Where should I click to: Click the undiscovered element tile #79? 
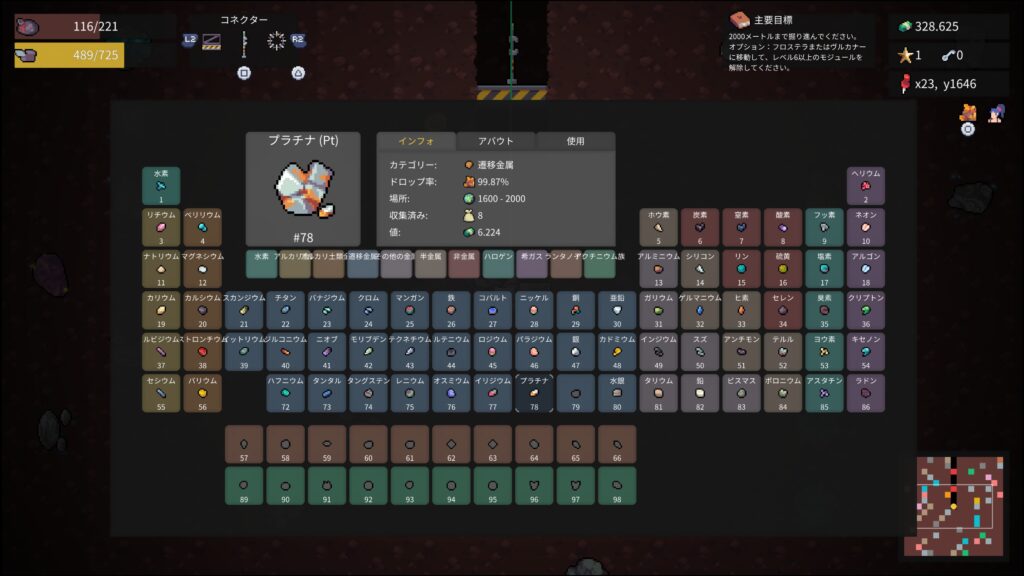pos(575,393)
